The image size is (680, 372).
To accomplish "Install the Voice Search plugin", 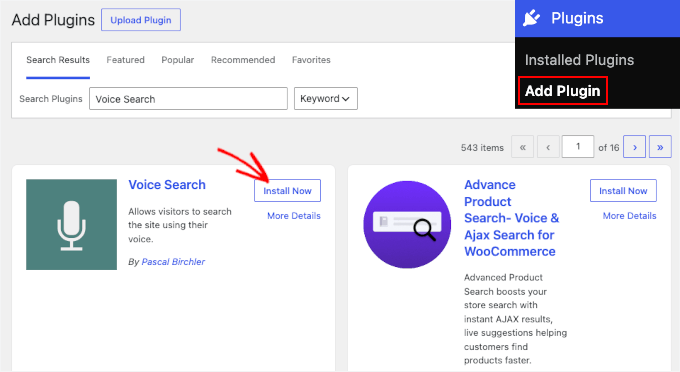I will (x=288, y=191).
